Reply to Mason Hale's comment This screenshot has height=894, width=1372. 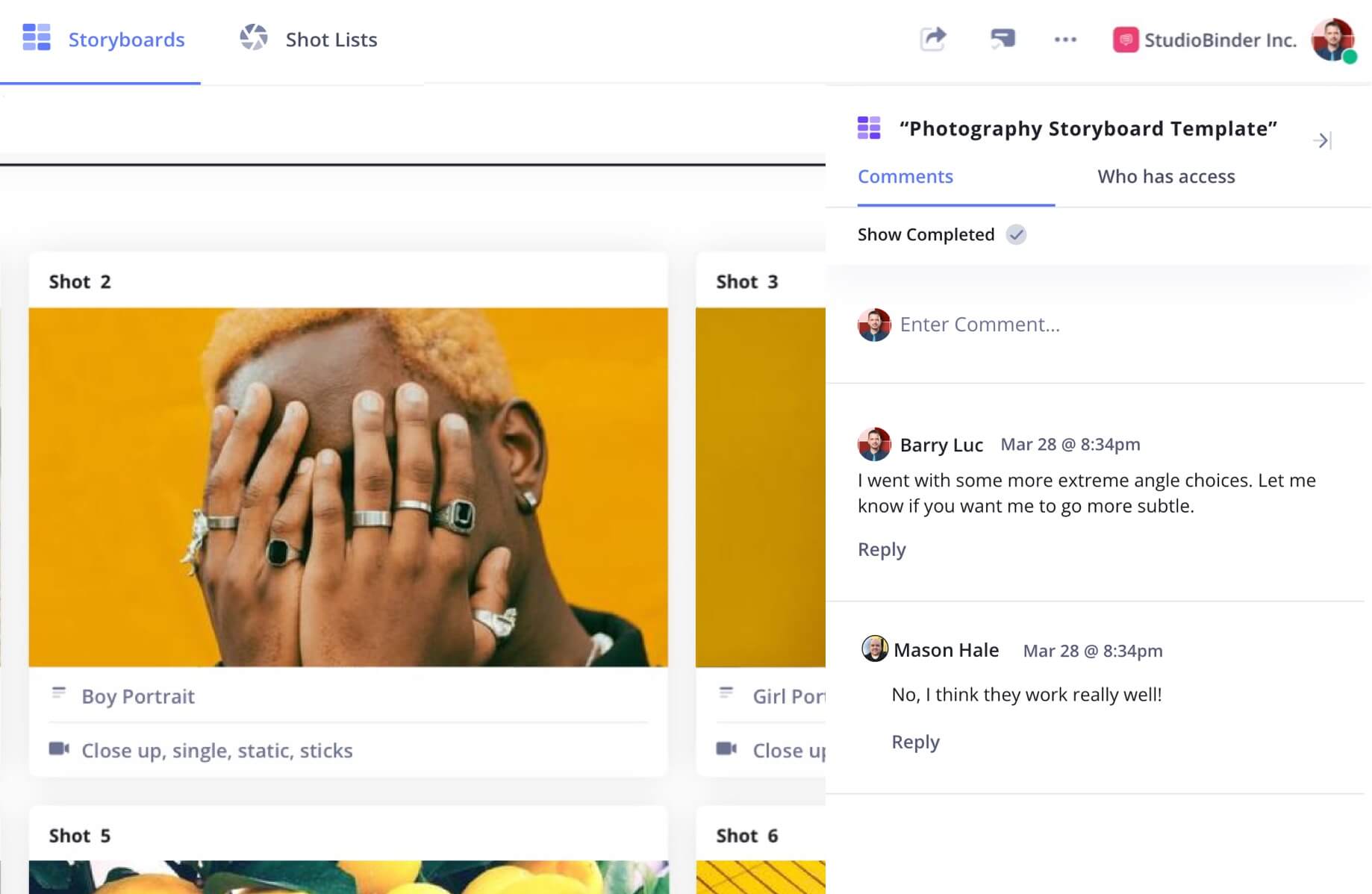coord(915,742)
